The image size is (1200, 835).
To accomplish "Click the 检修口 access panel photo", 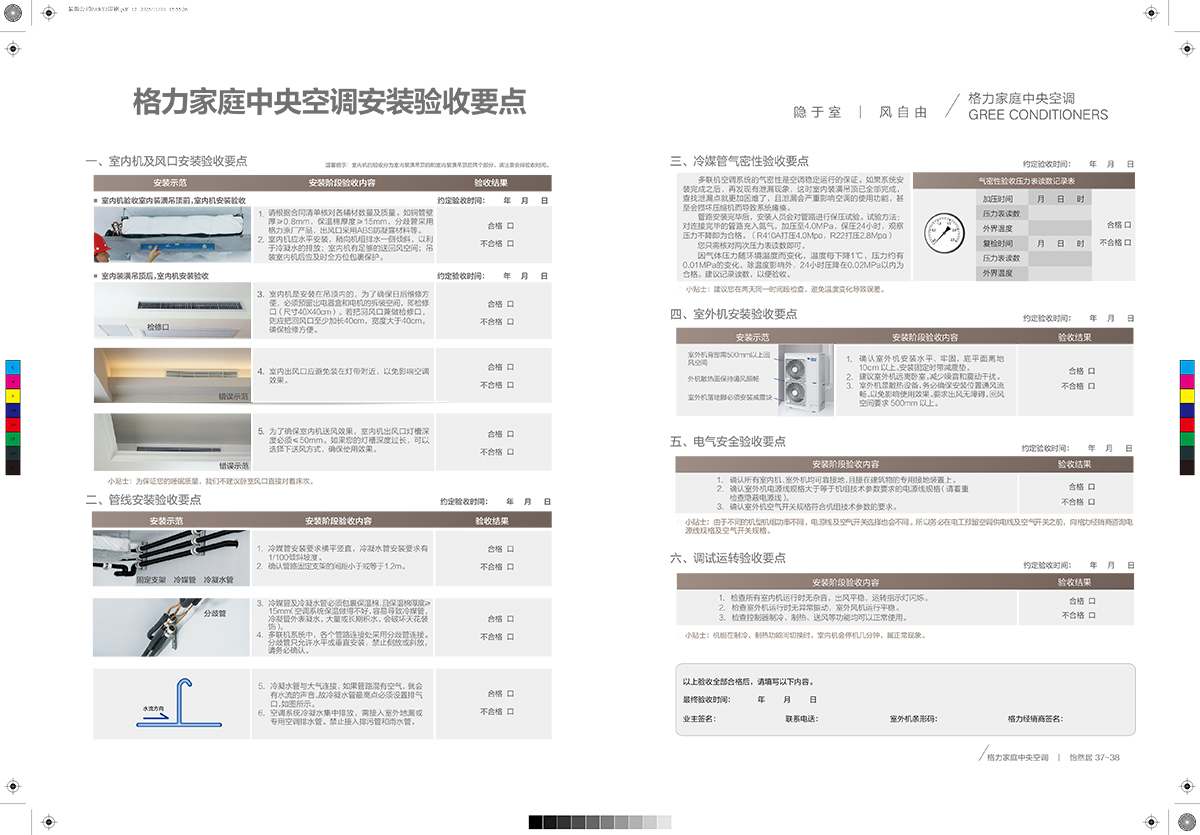I will click(171, 311).
